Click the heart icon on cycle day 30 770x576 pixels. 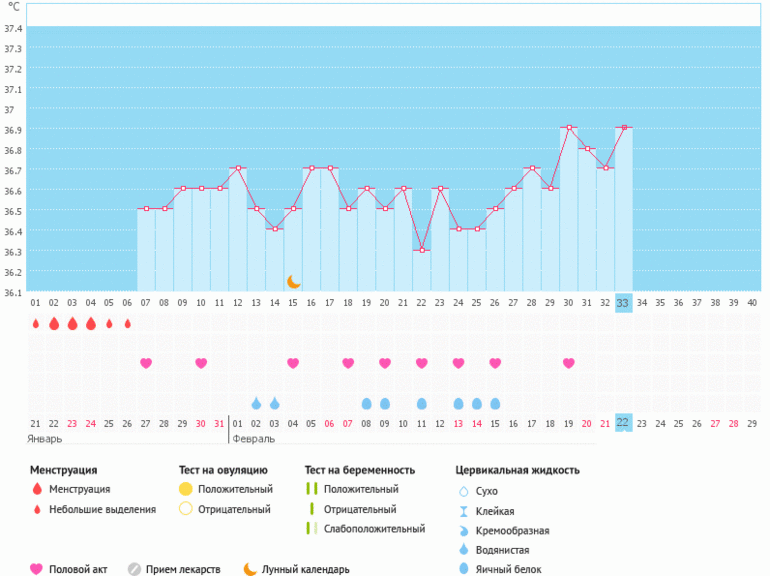click(568, 363)
